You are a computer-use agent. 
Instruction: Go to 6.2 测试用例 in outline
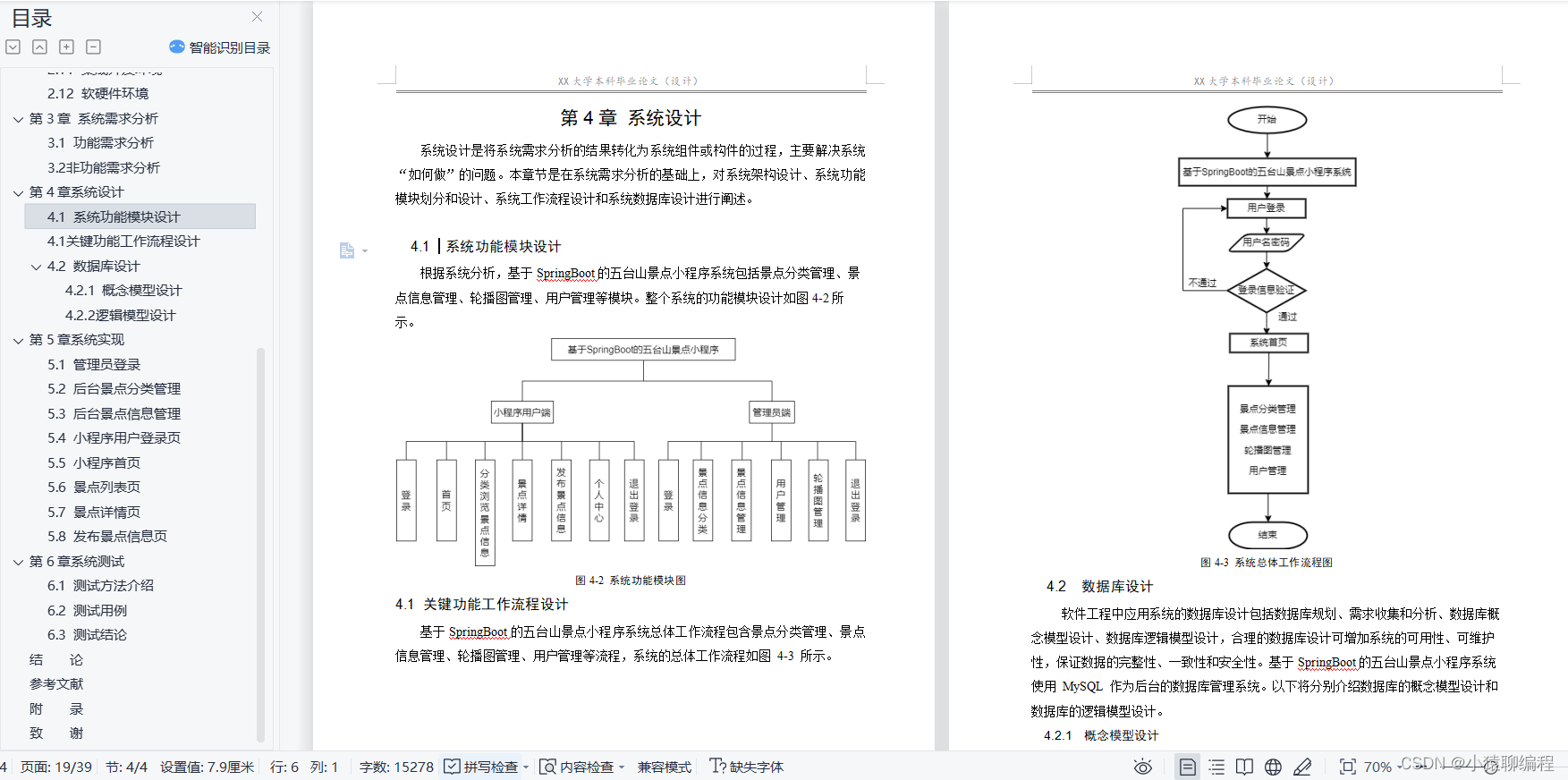pos(87,611)
